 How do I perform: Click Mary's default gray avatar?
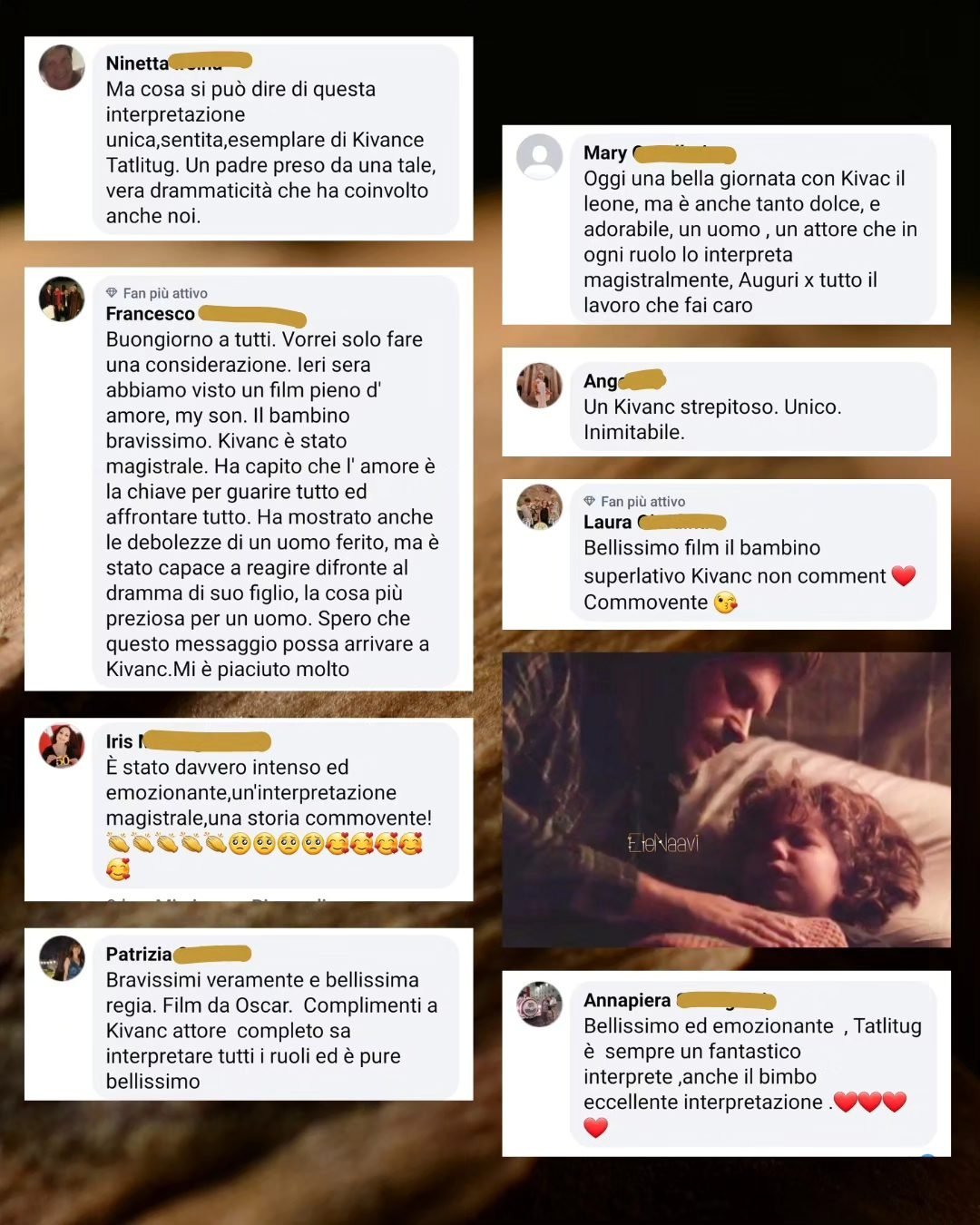[x=539, y=156]
